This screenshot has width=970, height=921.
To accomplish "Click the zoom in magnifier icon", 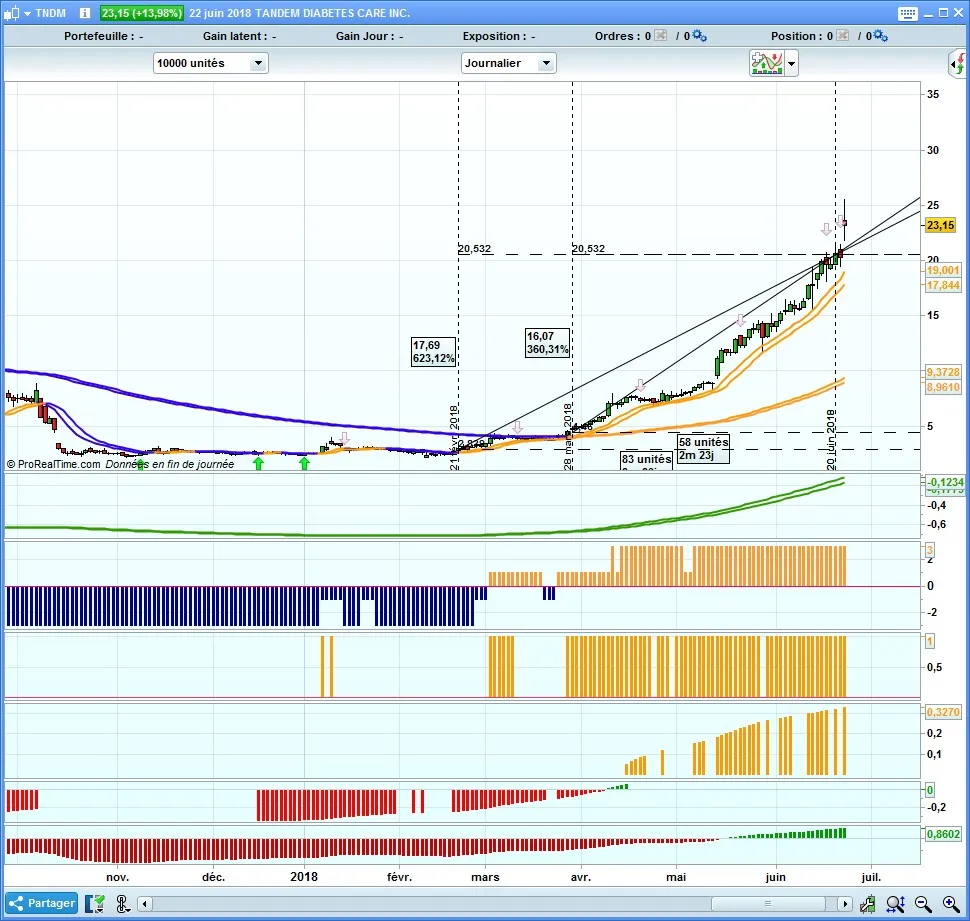I will [949, 904].
